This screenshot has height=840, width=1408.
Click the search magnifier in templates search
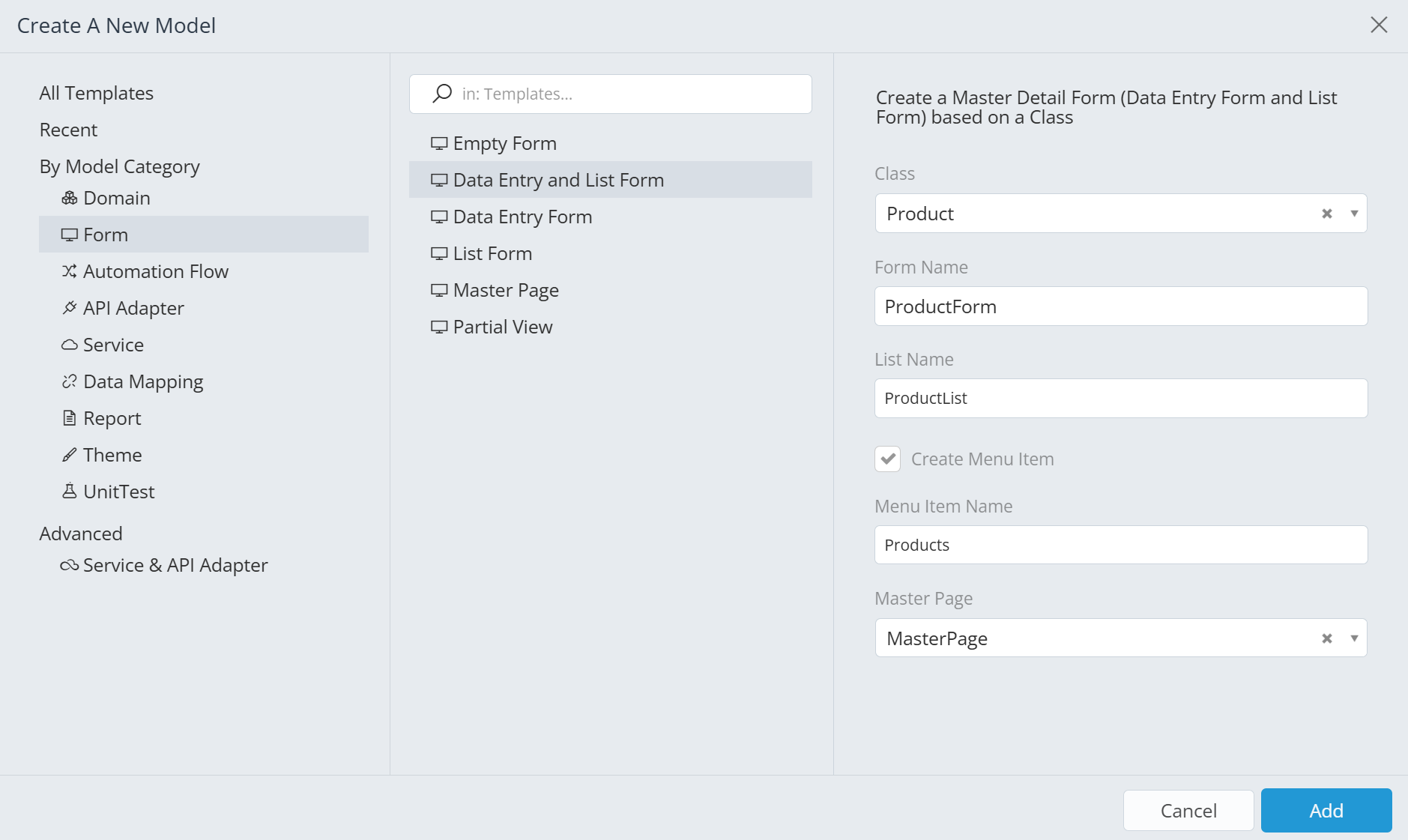441,94
